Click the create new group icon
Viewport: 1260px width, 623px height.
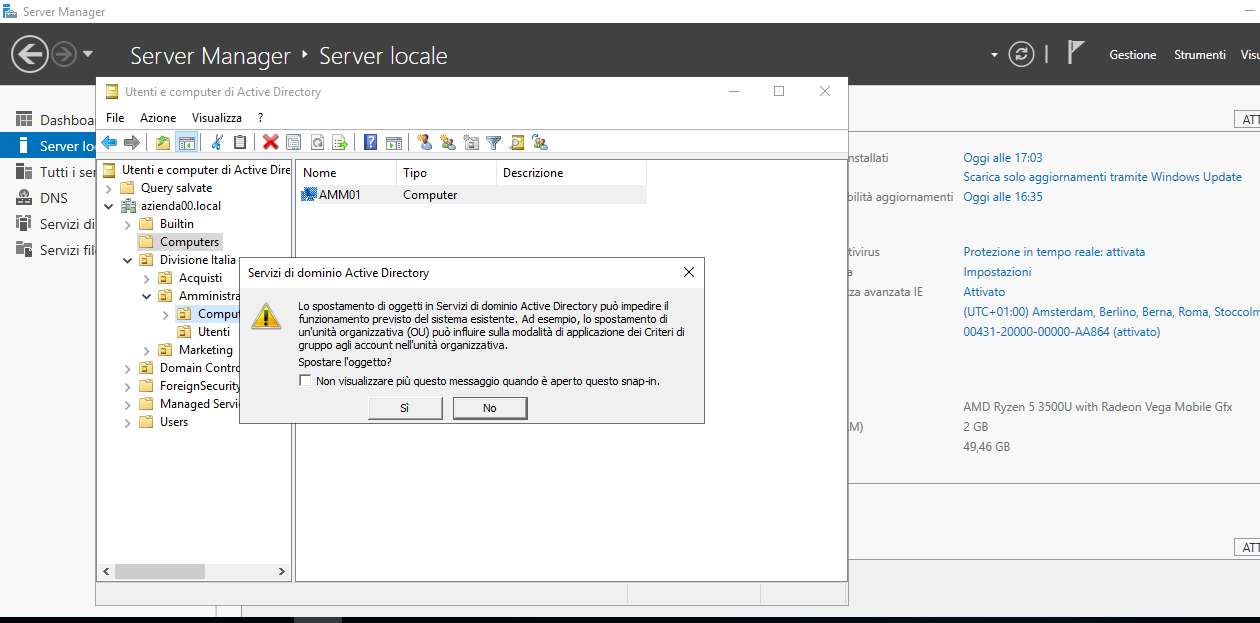[448, 143]
